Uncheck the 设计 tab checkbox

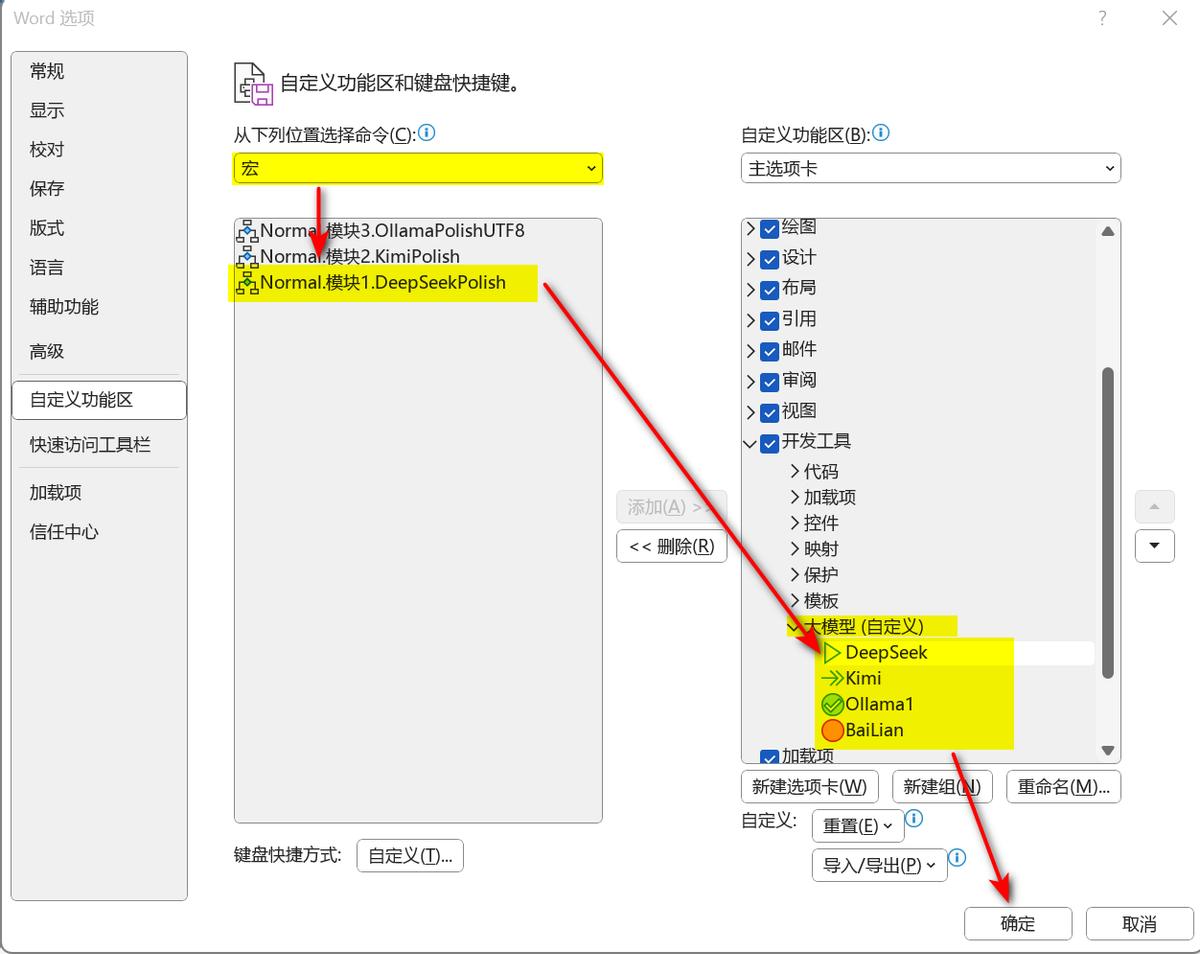tap(769, 259)
